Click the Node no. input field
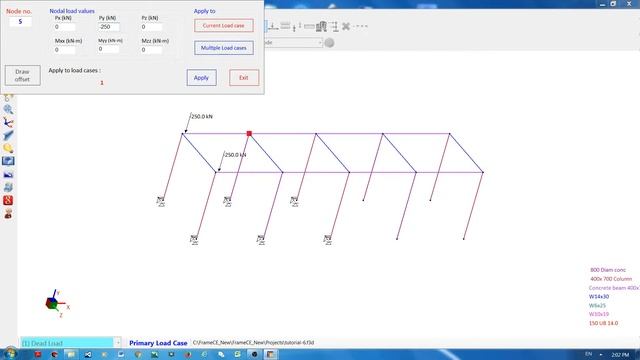 (20, 22)
